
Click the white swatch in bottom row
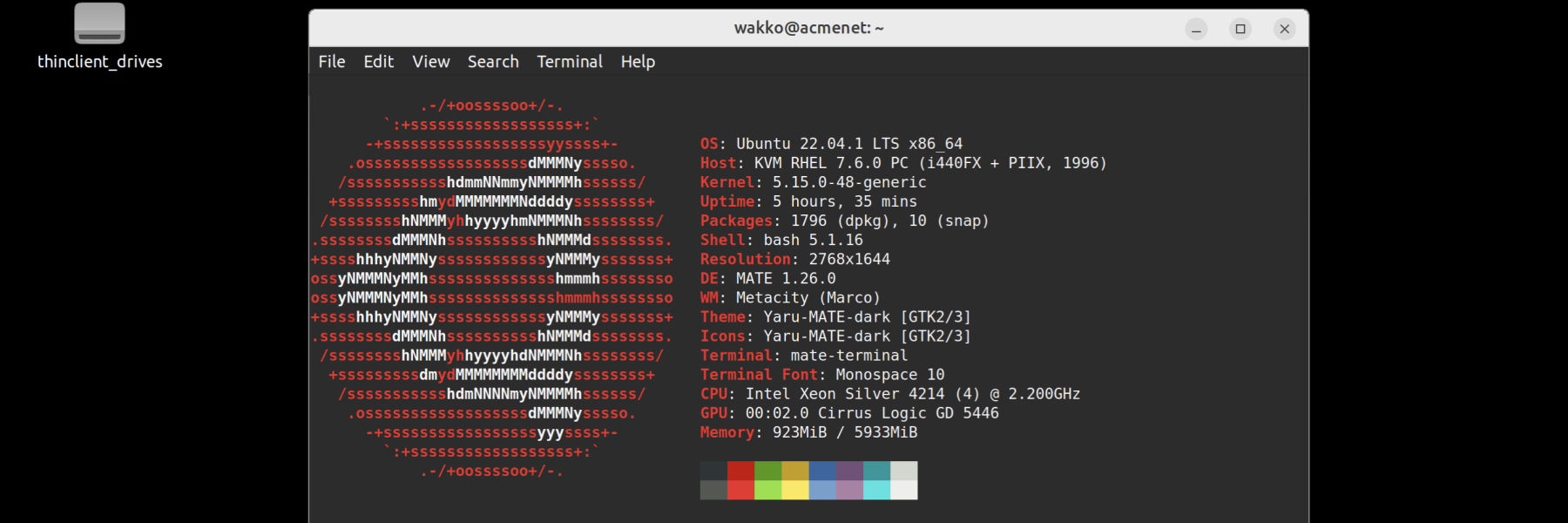tap(903, 490)
